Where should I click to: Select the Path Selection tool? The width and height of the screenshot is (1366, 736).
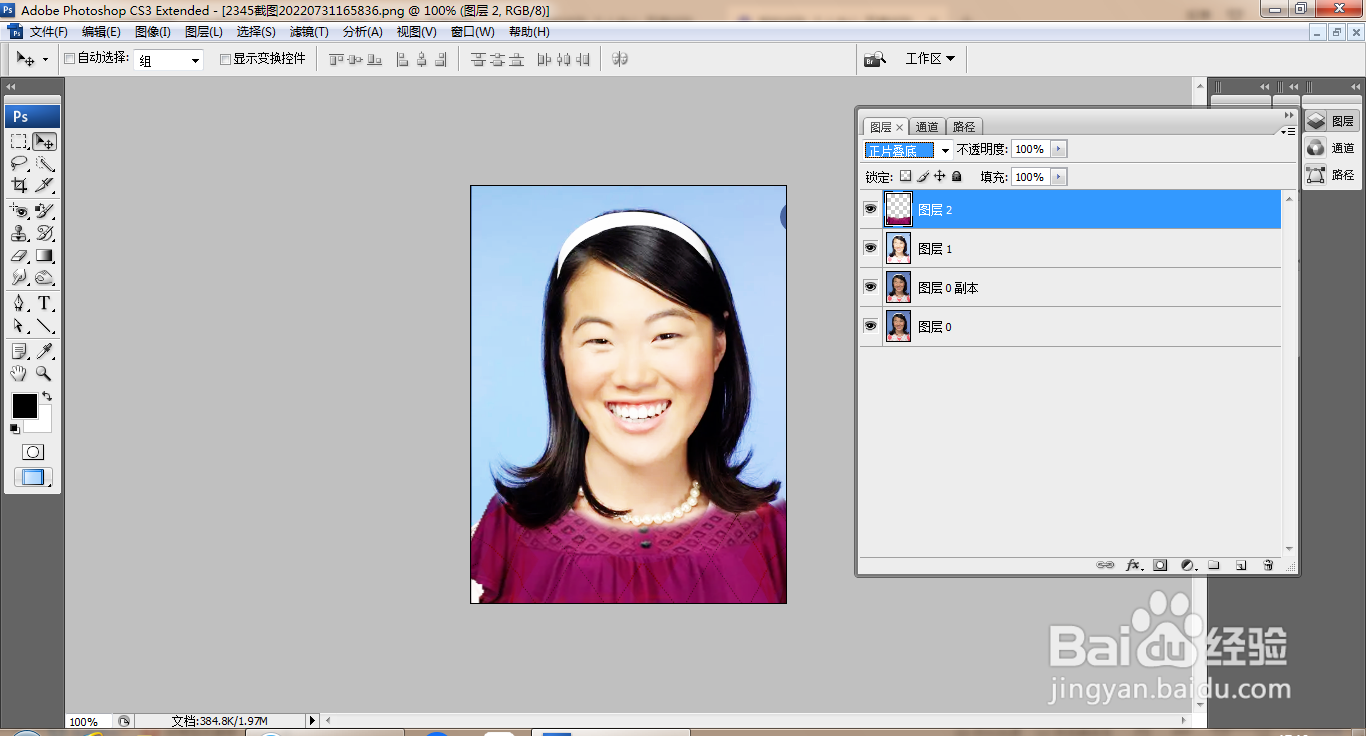(x=19, y=325)
